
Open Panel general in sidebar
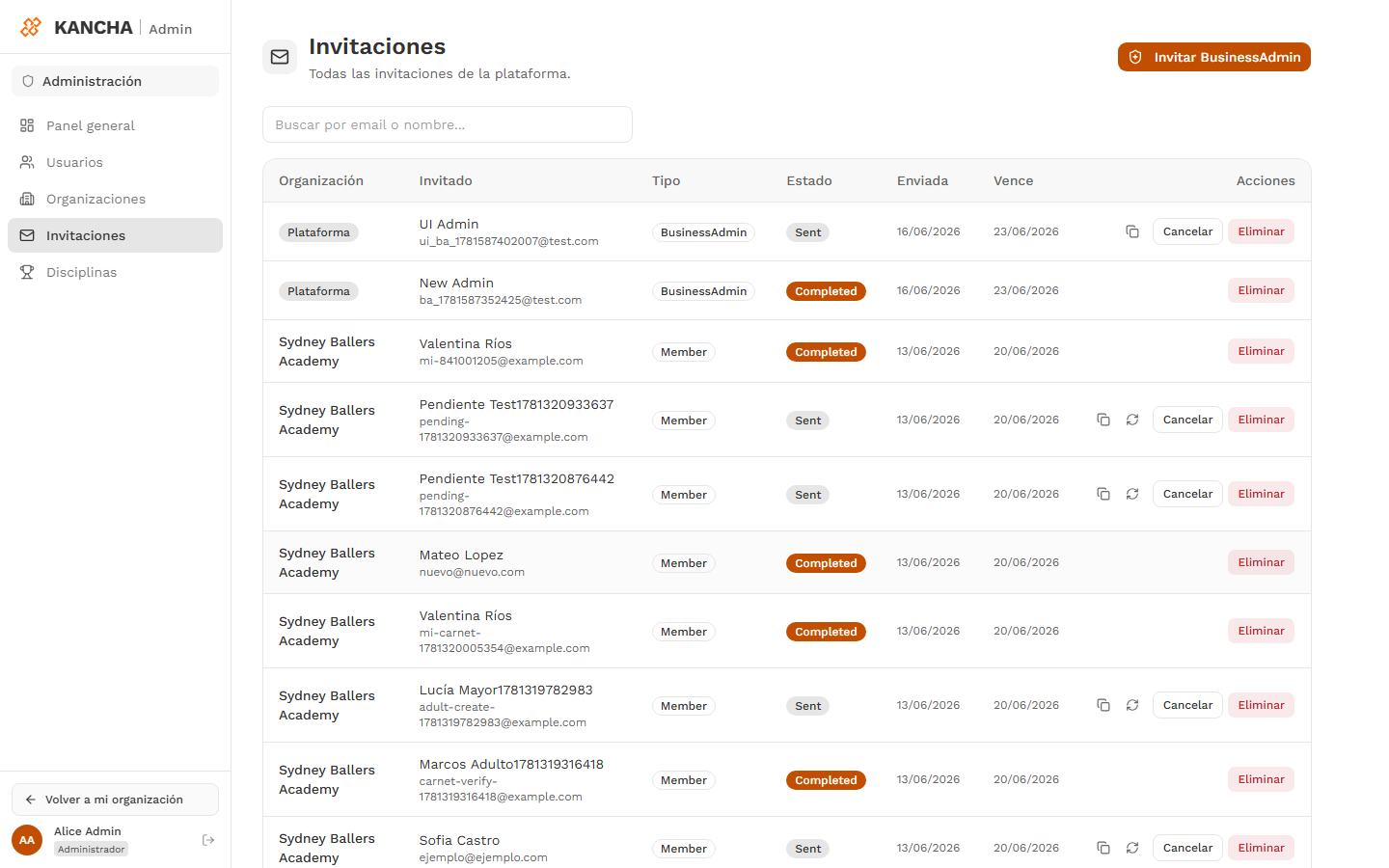coord(115,125)
